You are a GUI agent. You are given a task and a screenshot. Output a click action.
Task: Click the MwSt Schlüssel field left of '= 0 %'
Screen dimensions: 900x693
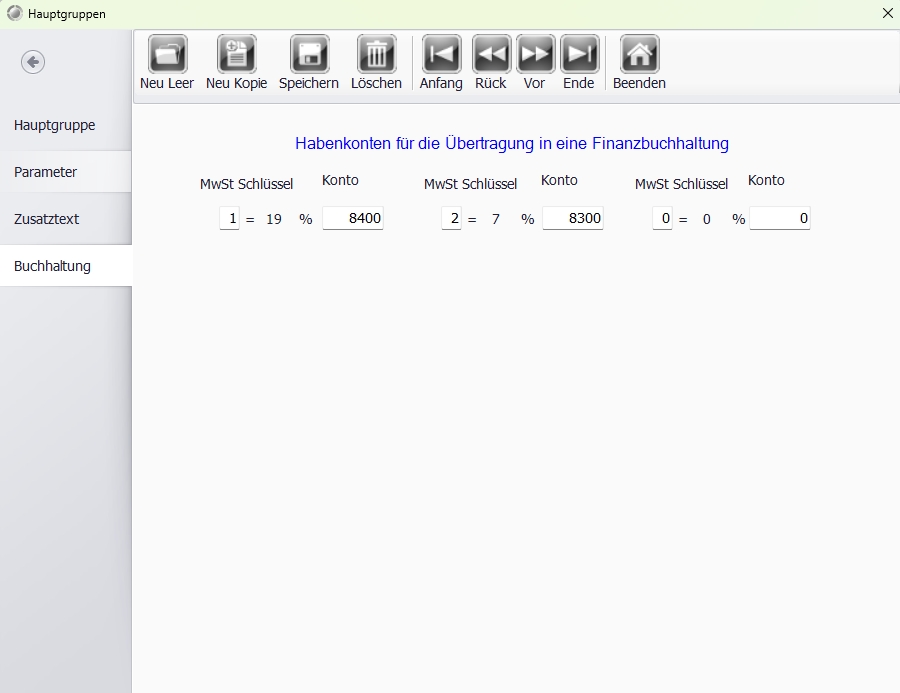pos(662,218)
